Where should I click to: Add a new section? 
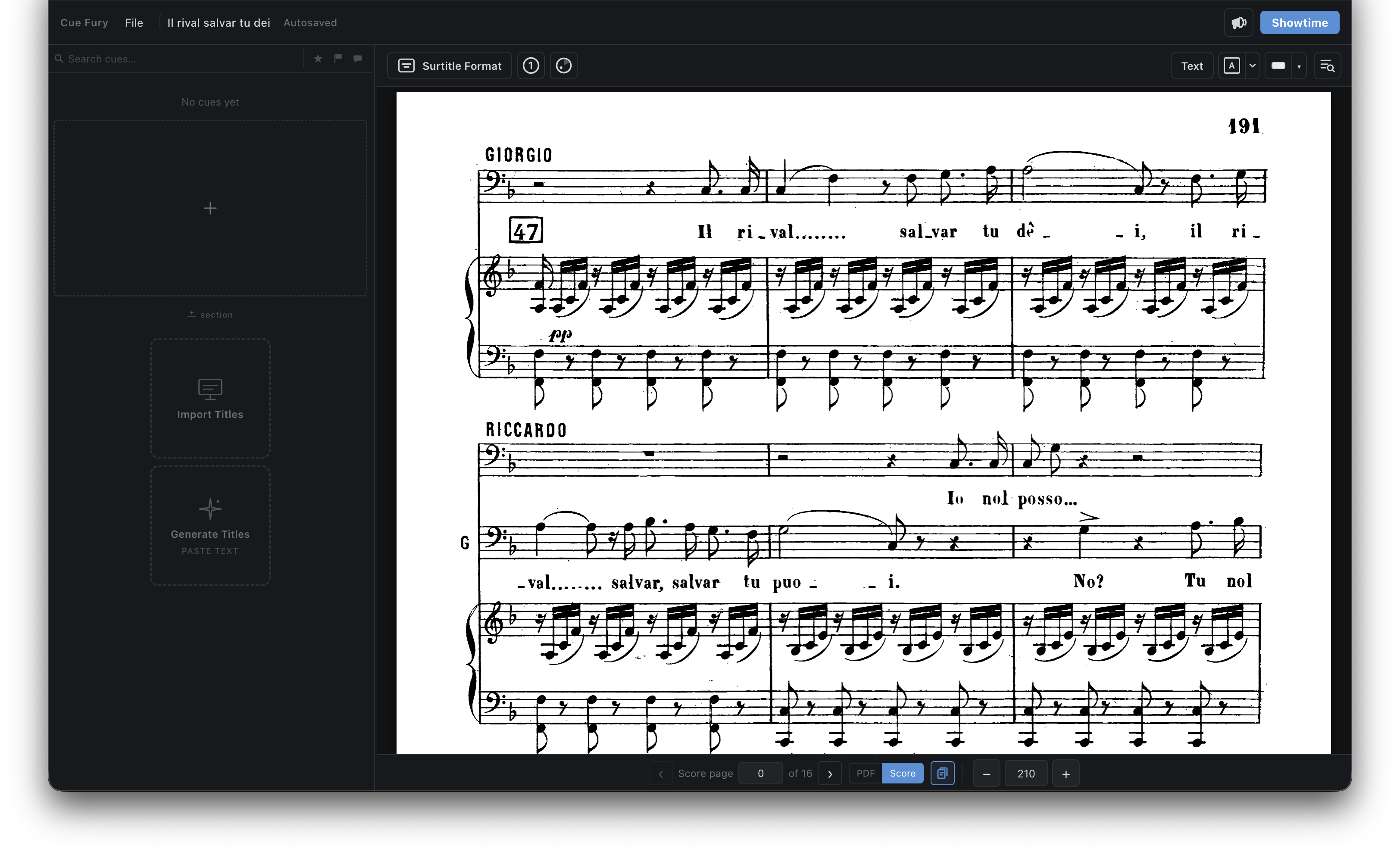210,314
